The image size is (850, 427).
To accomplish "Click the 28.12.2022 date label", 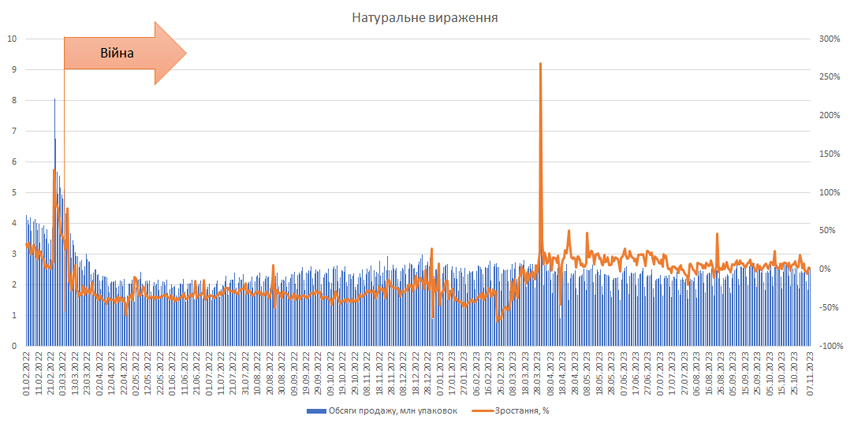I will (428, 374).
